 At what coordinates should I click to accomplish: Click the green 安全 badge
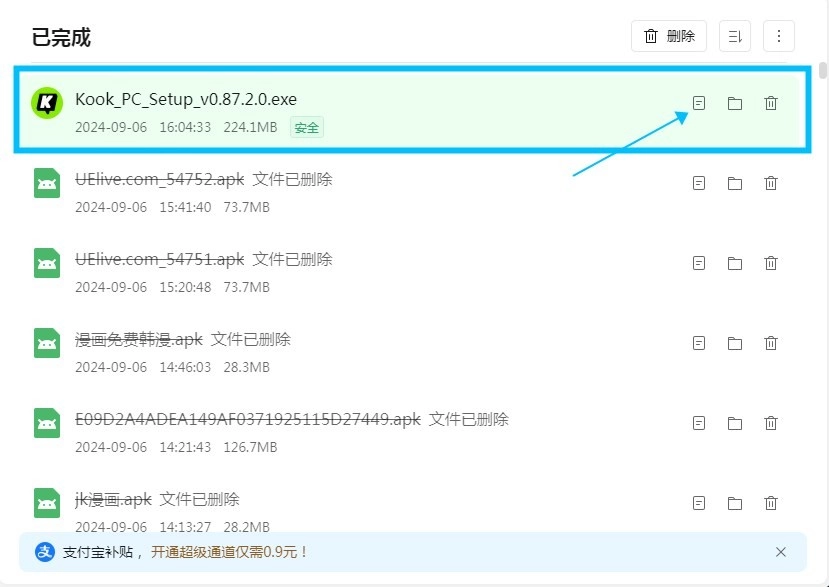pyautogui.click(x=307, y=127)
